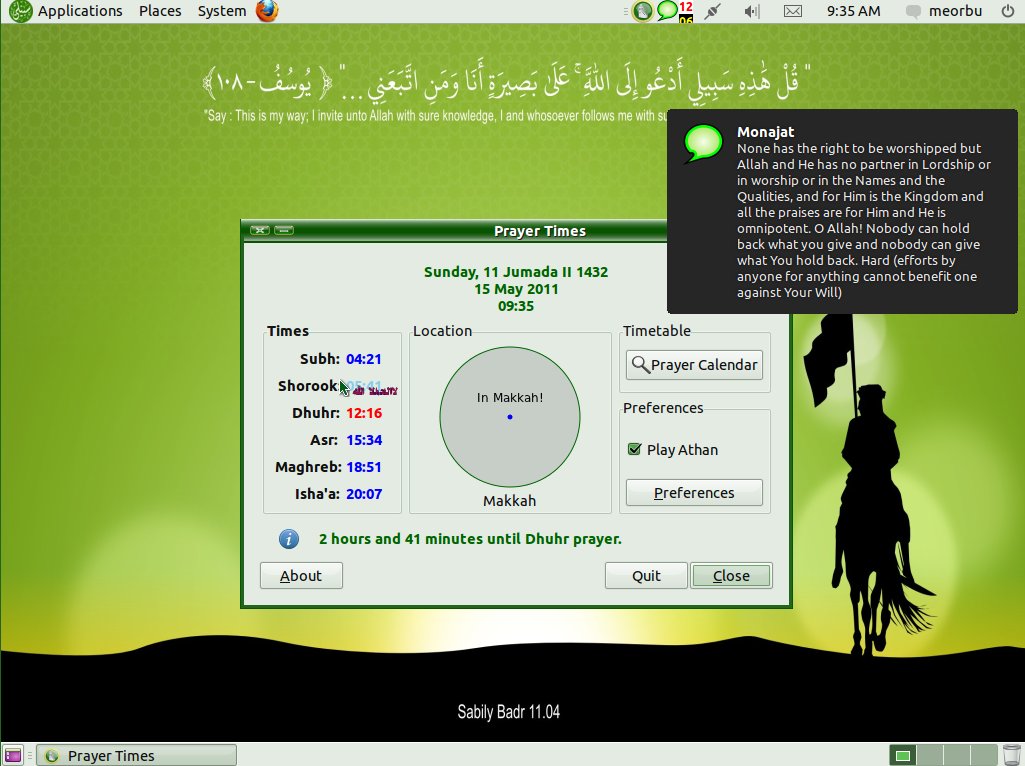The height and width of the screenshot is (766, 1025).
Task: Open the meorbu session menu
Action: coord(956,11)
